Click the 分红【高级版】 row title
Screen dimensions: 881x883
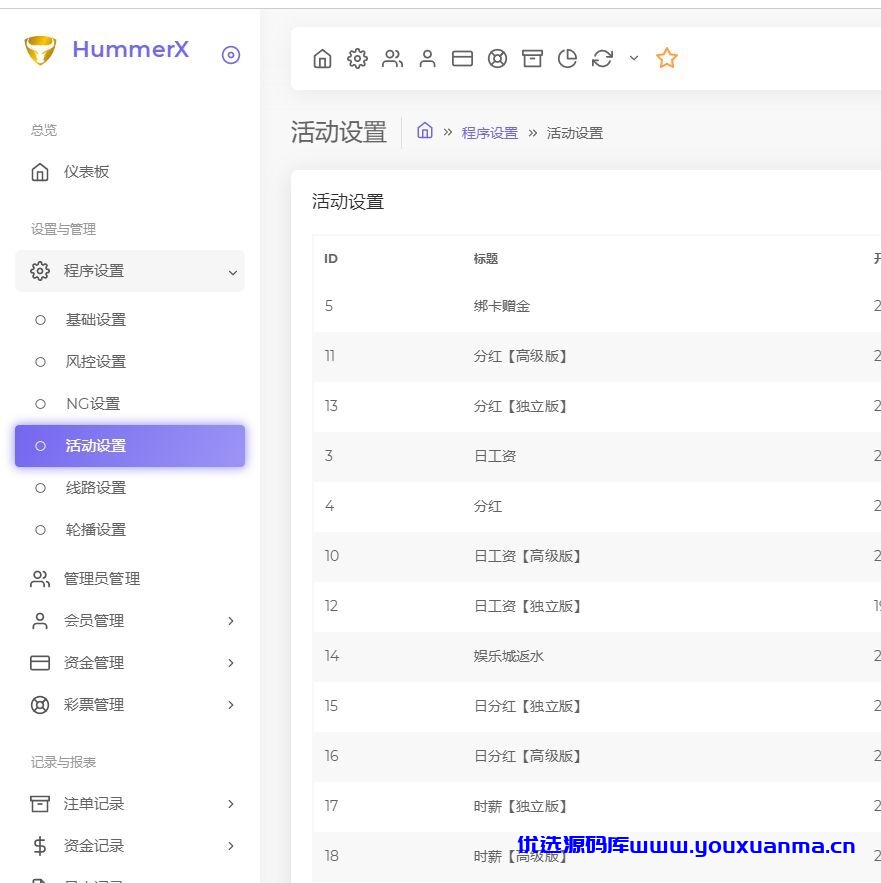520,356
